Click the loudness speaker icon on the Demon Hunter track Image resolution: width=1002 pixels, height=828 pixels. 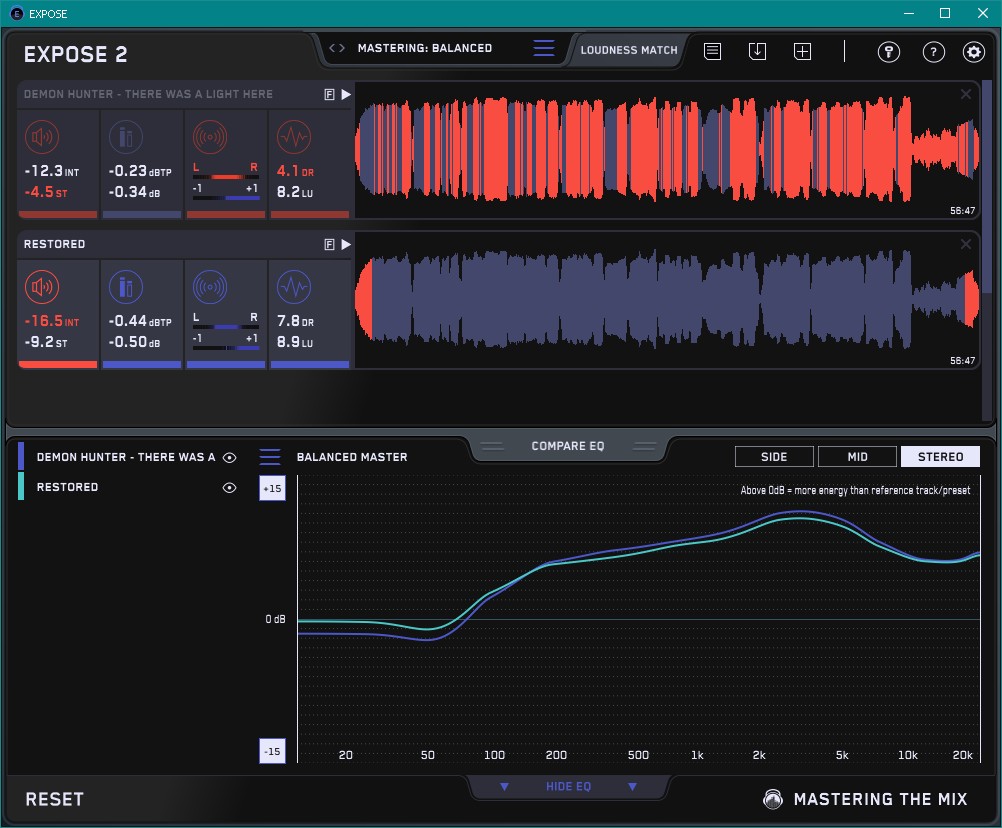42,137
